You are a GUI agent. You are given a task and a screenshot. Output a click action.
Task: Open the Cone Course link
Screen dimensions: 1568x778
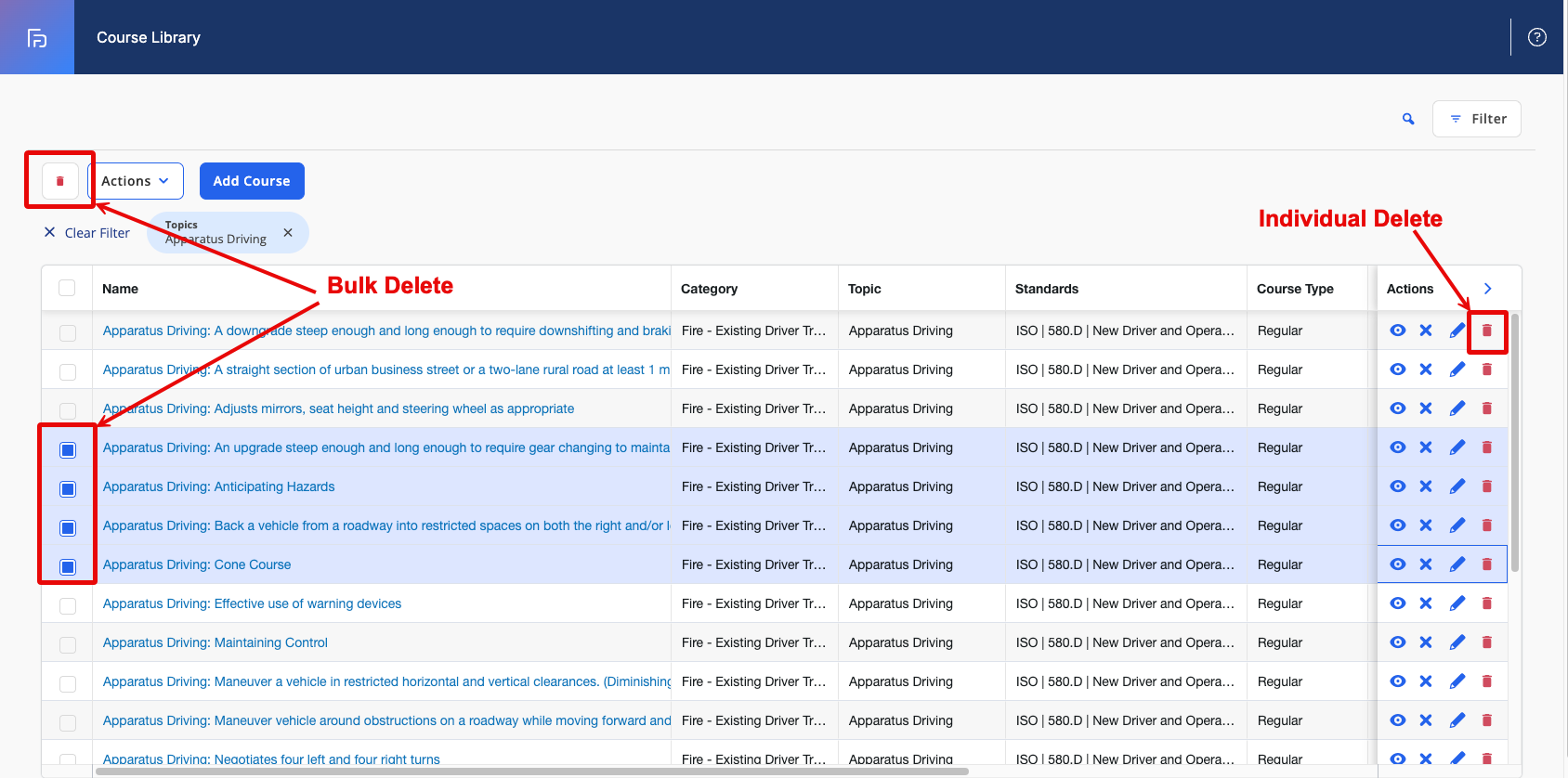[x=197, y=564]
